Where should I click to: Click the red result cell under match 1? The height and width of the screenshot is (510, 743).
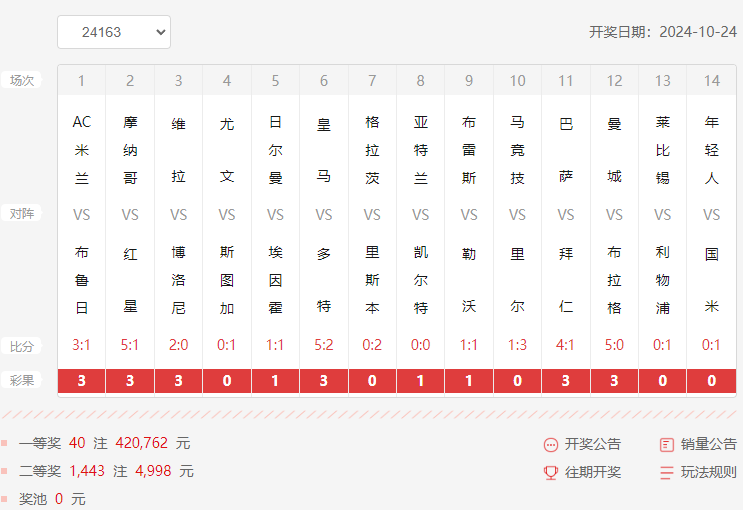(x=82, y=381)
